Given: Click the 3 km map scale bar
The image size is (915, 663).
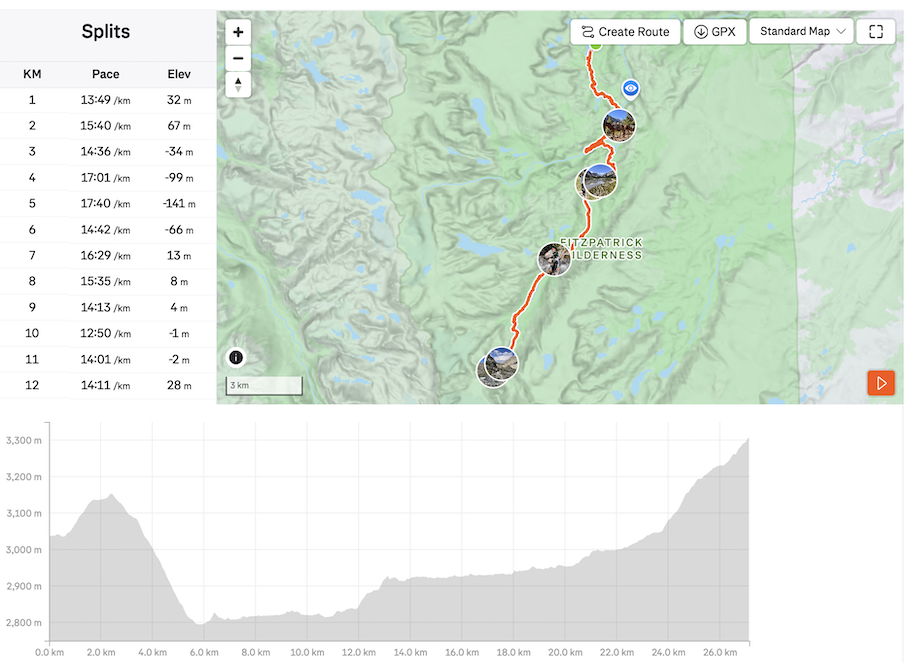Looking at the screenshot, I should point(264,385).
